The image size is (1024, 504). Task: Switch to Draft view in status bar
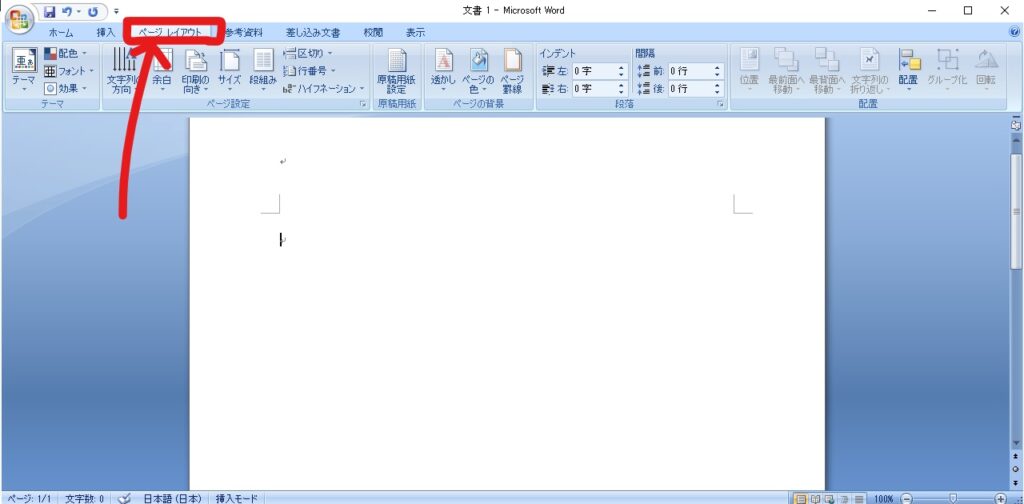[x=859, y=499]
